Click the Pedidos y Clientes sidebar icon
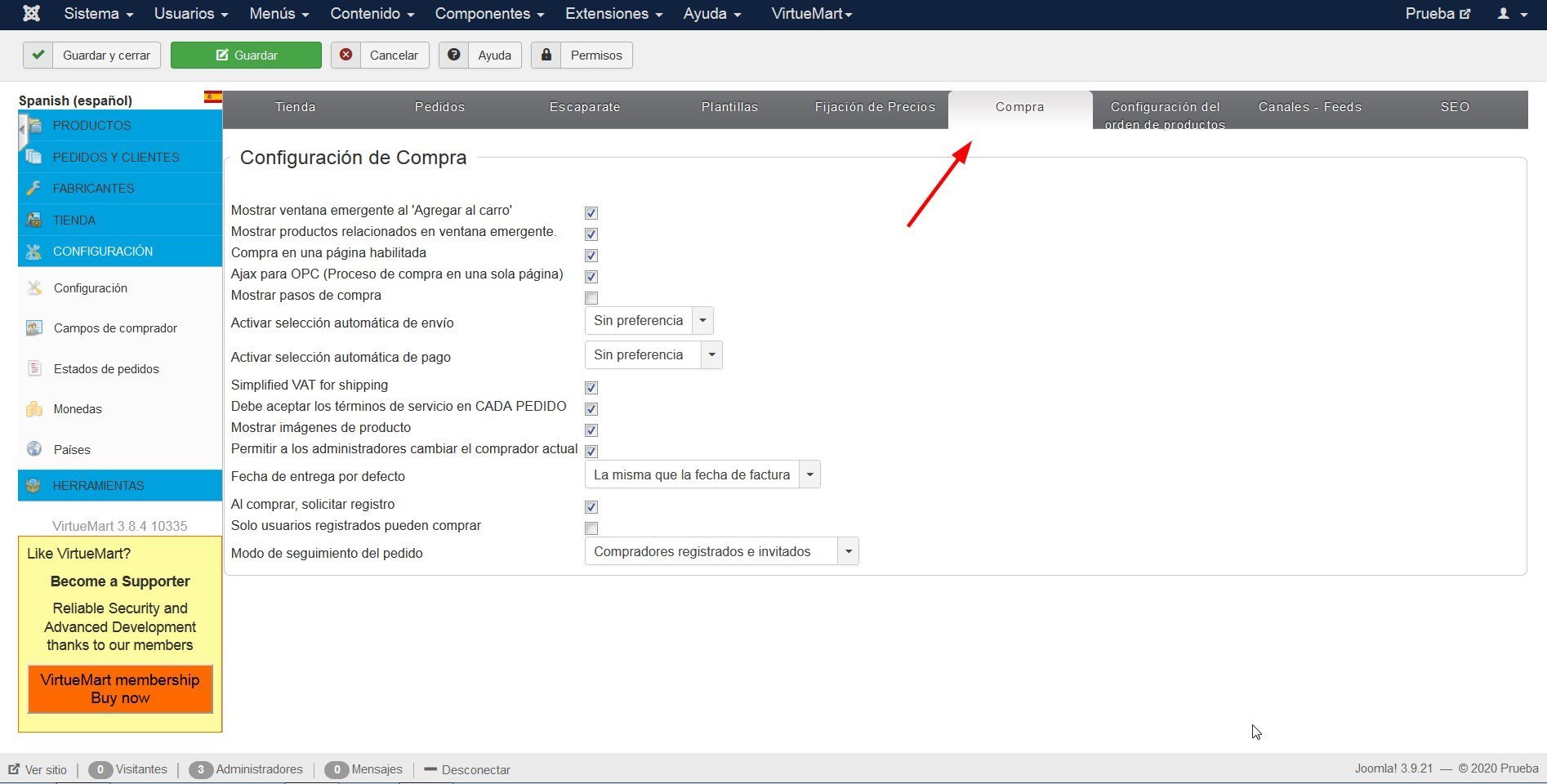The image size is (1547, 784). pos(34,157)
